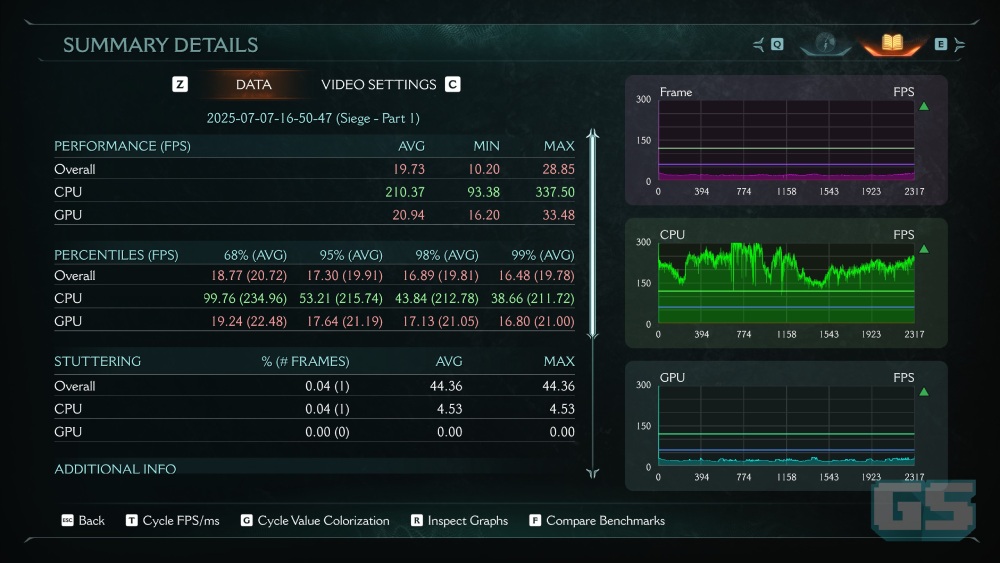The image size is (1000, 563).
Task: Click Overall maximum value 28.85
Action: pos(559,169)
